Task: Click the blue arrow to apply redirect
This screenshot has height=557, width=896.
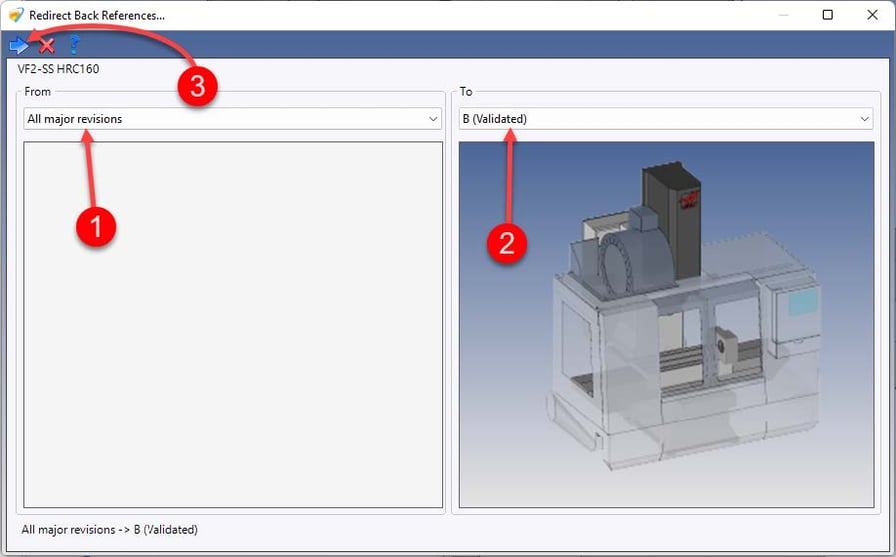Action: [19, 45]
